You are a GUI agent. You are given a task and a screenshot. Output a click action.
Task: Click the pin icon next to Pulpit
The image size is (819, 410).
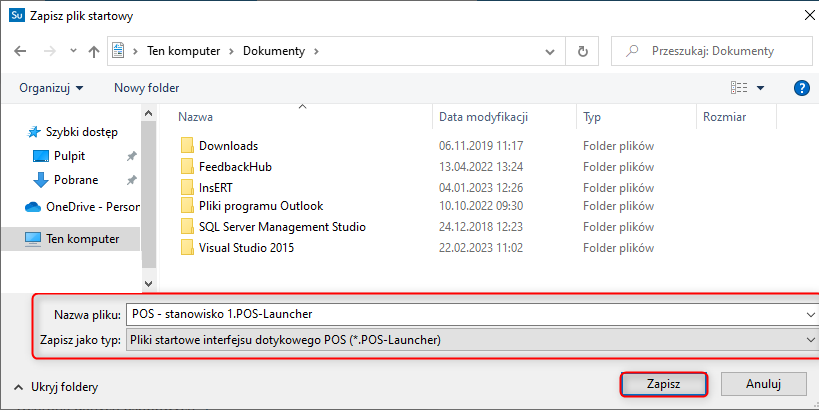[132, 156]
